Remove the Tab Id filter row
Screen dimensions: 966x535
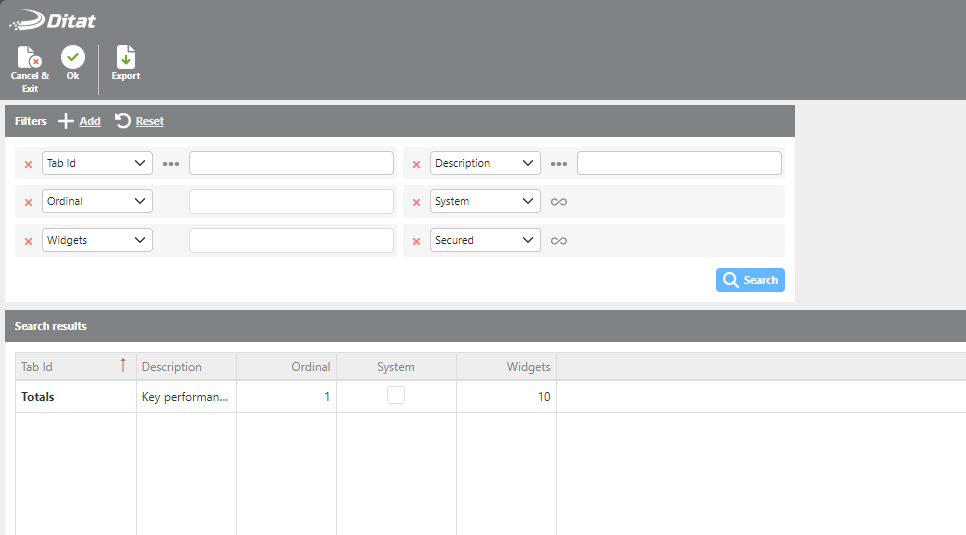[x=28, y=164]
